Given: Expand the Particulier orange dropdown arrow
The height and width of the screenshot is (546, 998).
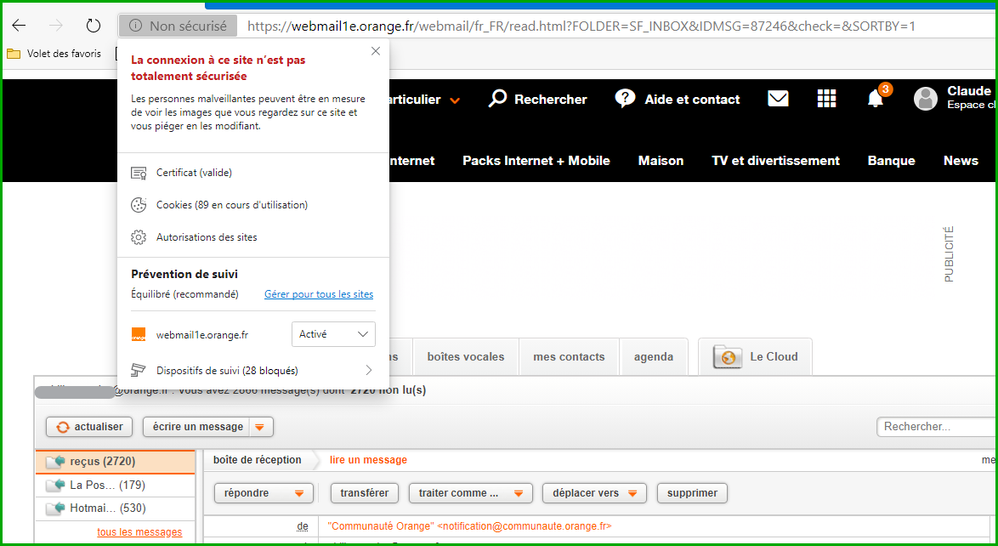Looking at the screenshot, I should tap(454, 101).
